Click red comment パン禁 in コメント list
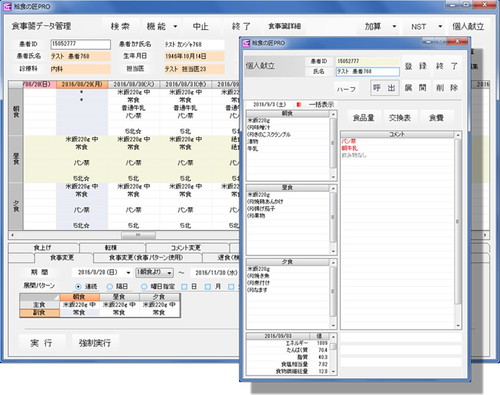 [349, 141]
